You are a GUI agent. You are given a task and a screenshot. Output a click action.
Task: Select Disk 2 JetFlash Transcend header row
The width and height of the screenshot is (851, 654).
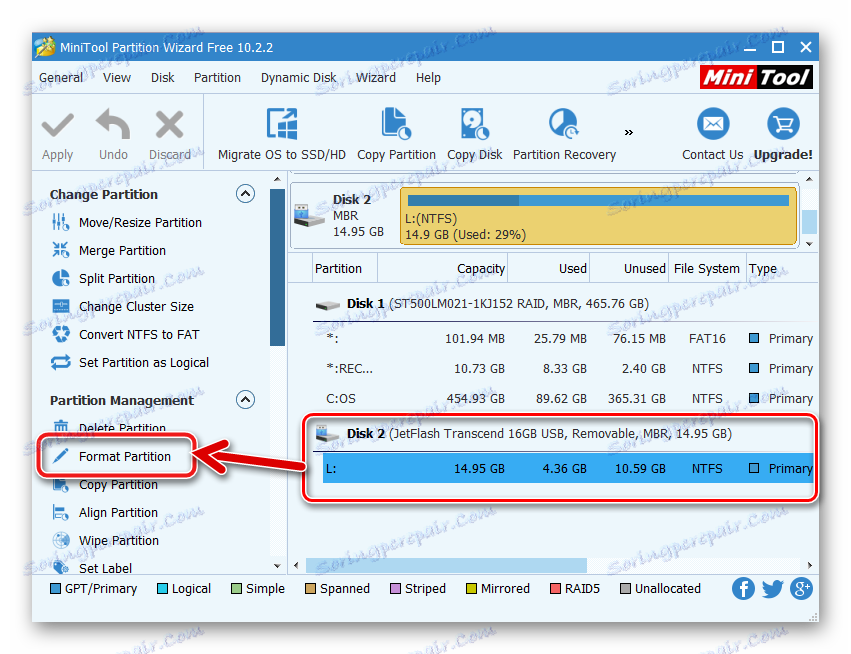coord(563,434)
